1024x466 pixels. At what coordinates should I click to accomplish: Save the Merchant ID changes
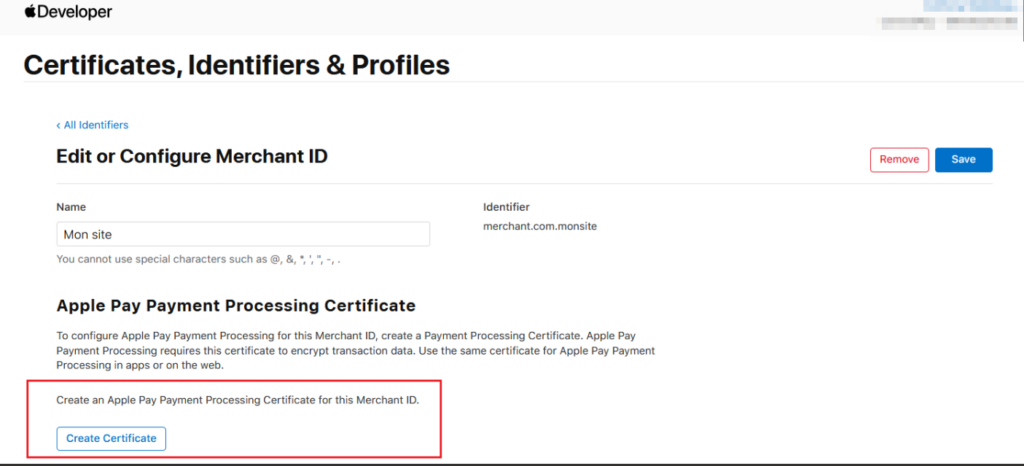pos(963,160)
